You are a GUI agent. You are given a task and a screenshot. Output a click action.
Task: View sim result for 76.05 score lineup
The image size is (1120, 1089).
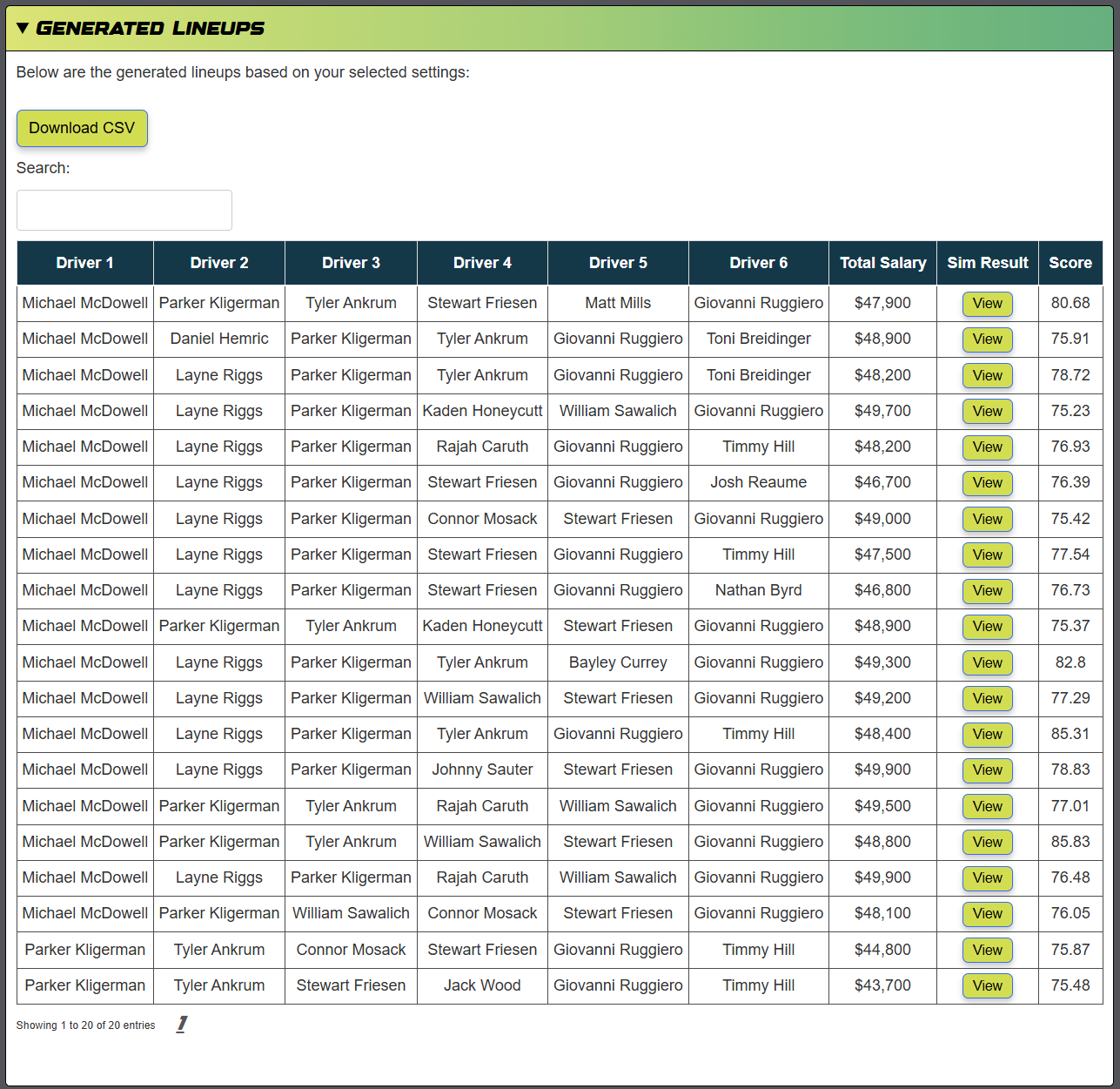[x=988, y=914]
